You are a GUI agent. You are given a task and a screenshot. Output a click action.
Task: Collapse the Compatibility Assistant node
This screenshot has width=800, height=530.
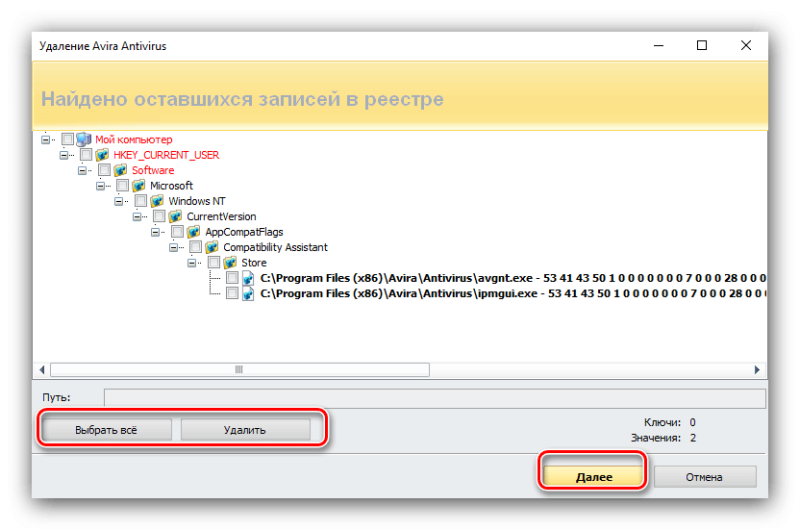(174, 247)
